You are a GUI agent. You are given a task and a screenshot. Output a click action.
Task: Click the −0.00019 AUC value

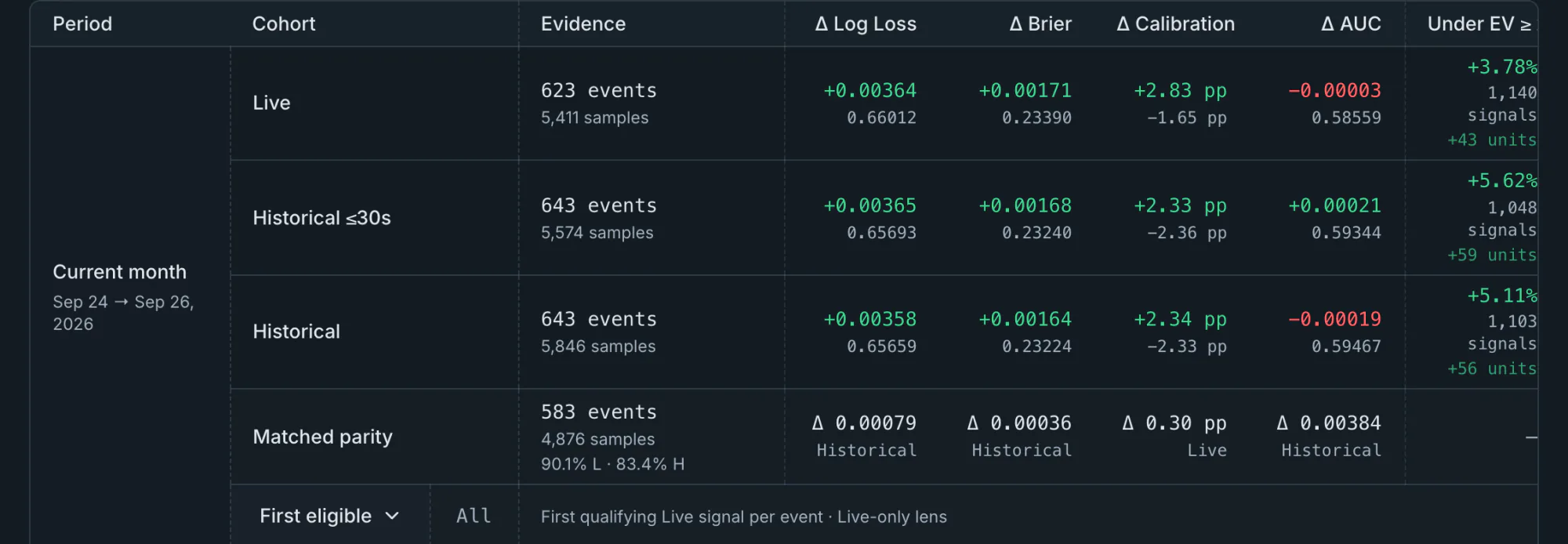pyautogui.click(x=1334, y=319)
